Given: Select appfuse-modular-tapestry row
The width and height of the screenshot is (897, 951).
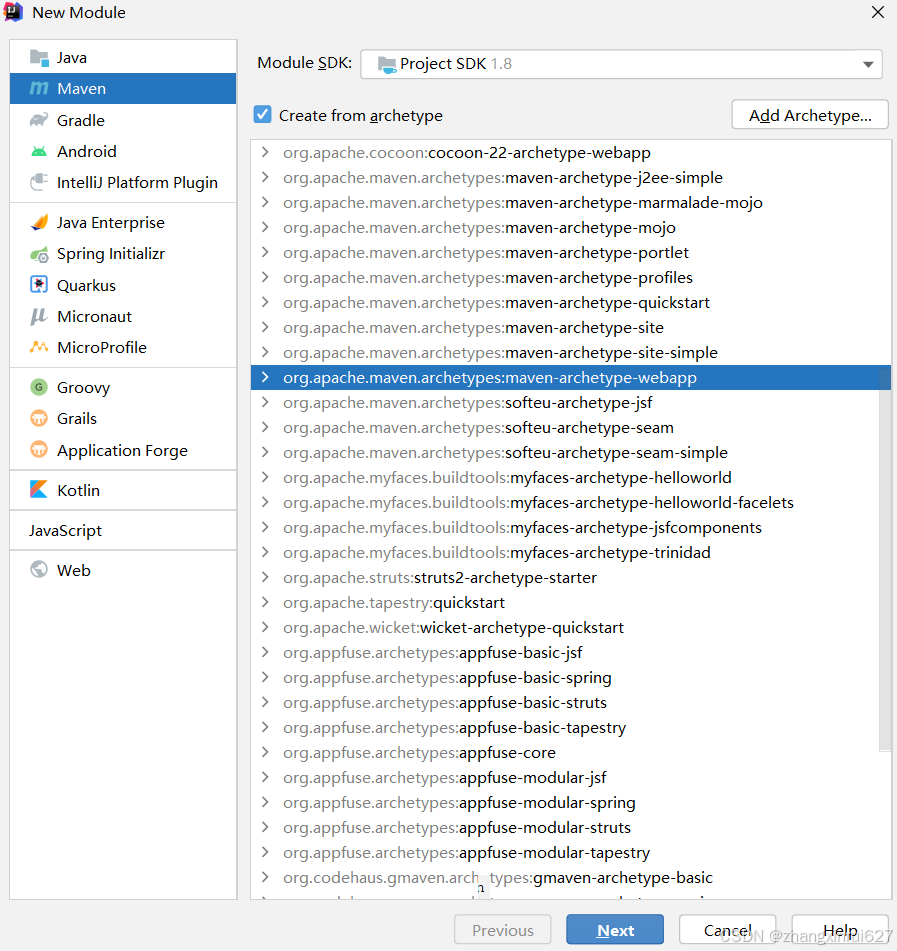Looking at the screenshot, I should tap(571, 852).
